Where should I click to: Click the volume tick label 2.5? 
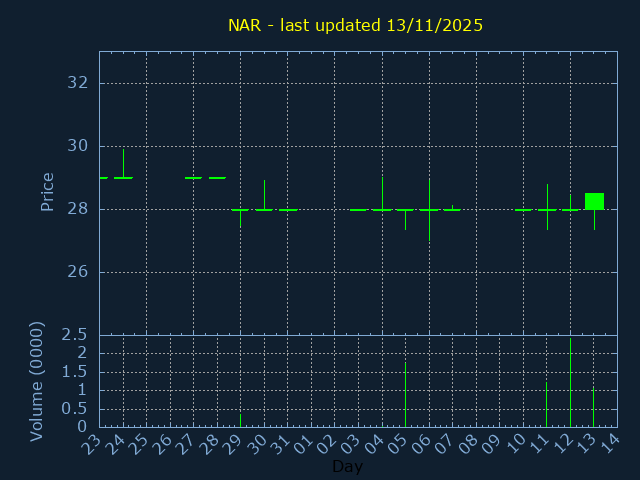coord(75,334)
